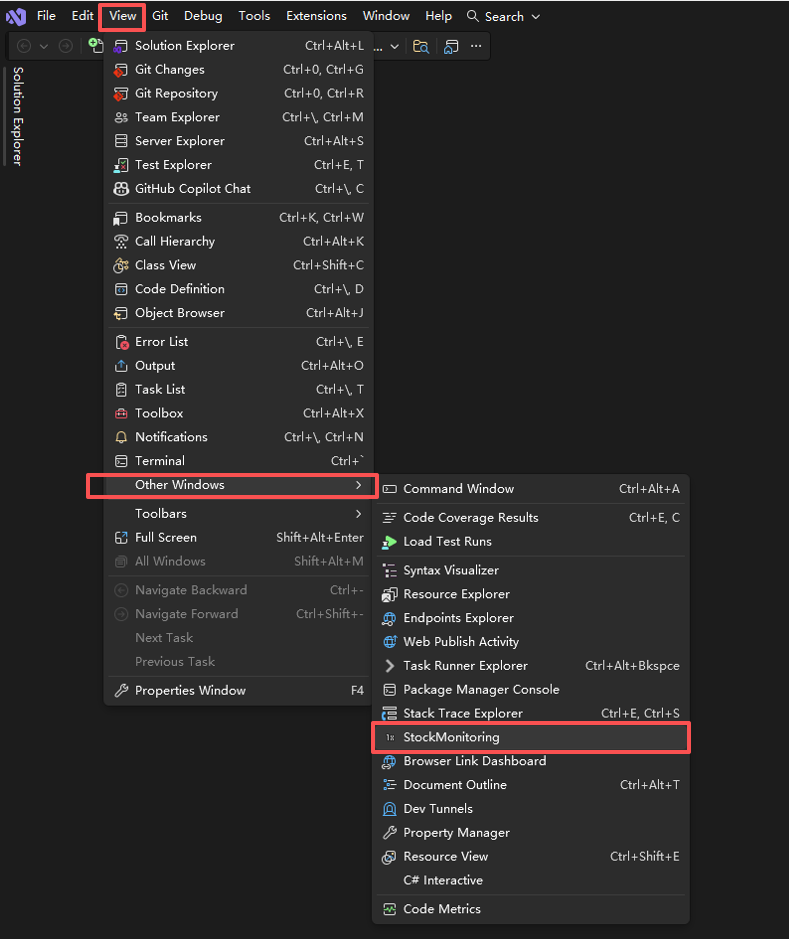
Task: Select Web Publish Activity entry
Action: (531, 642)
